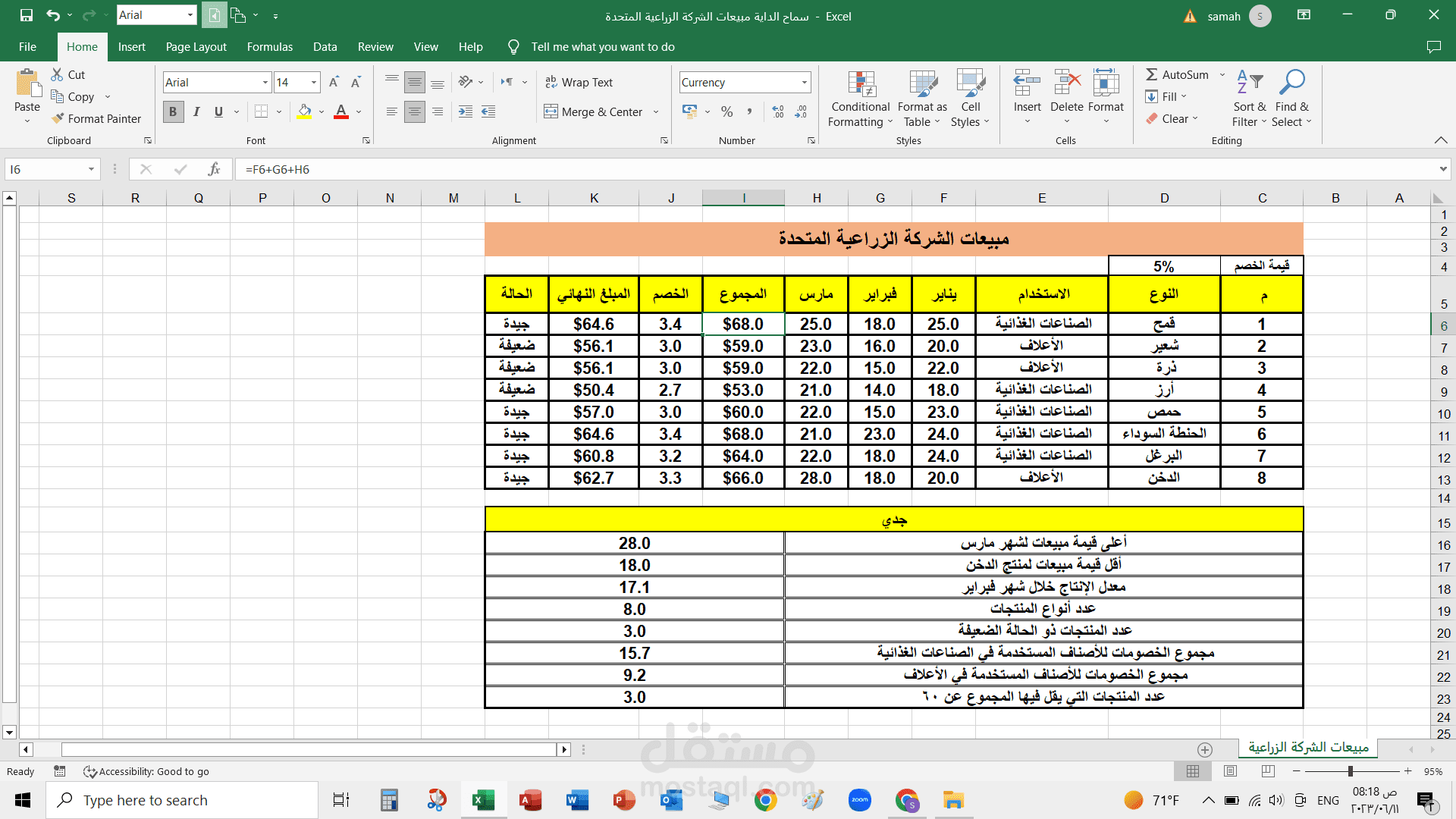Apply the Comma Style number format
The height and width of the screenshot is (819, 1456).
tap(749, 111)
